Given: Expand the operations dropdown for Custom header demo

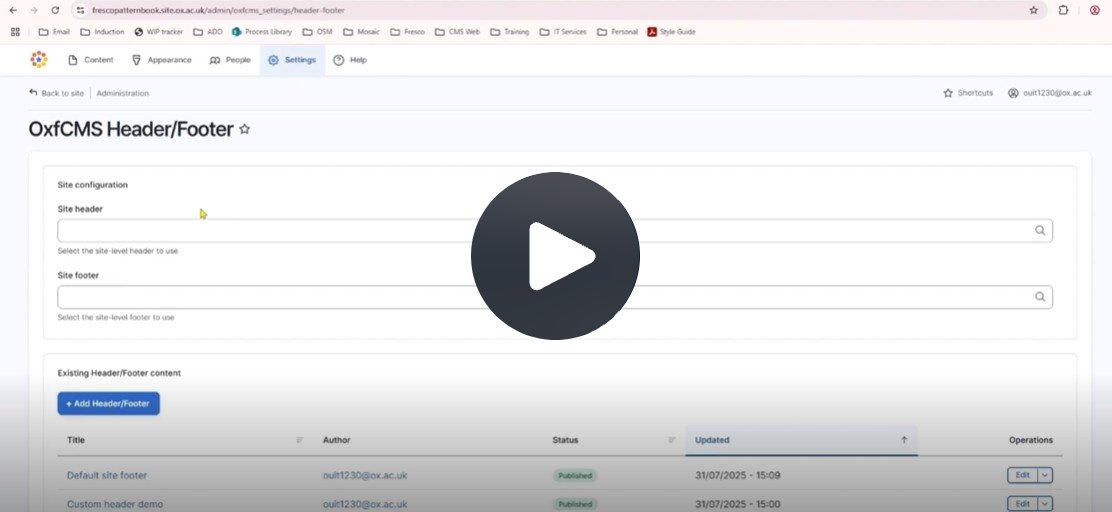Looking at the screenshot, I should point(1045,503).
